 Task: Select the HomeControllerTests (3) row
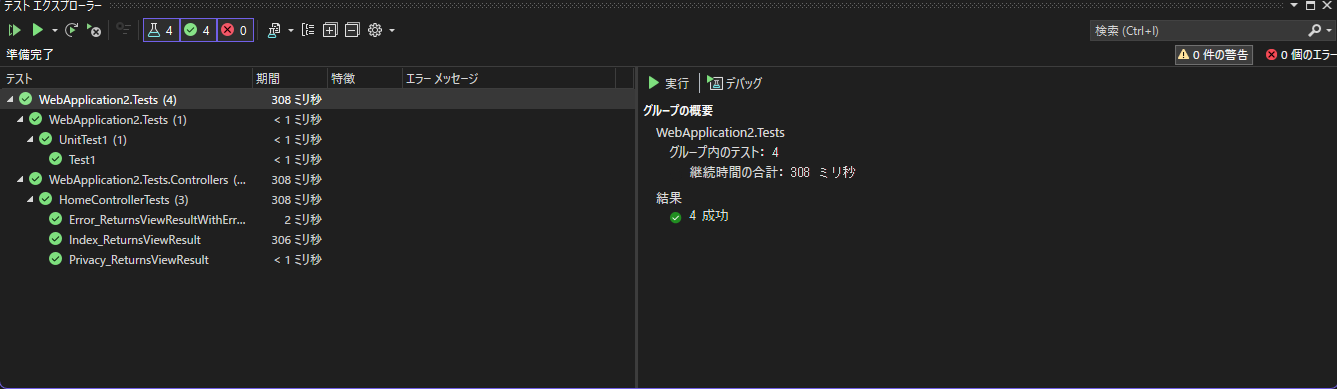(x=318, y=199)
